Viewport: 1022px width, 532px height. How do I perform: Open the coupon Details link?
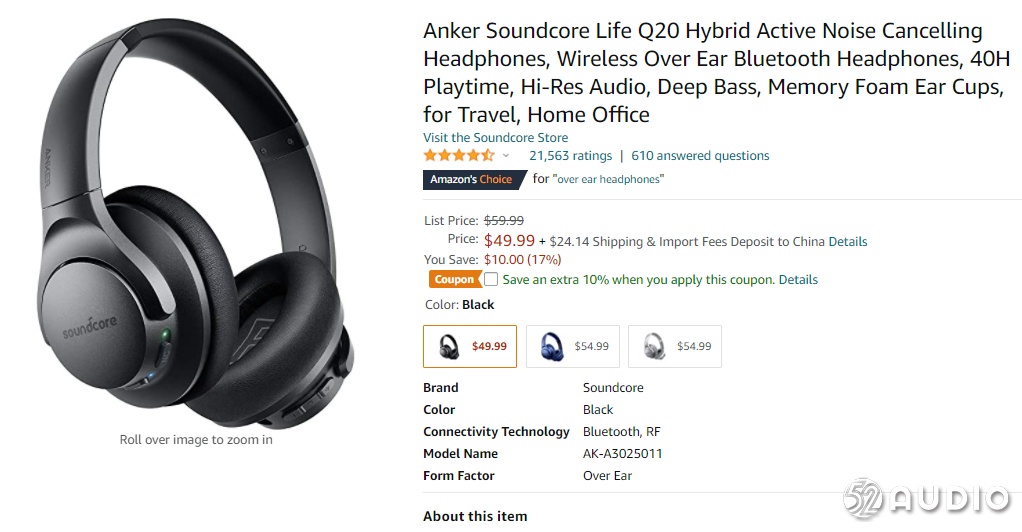pyautogui.click(x=798, y=280)
